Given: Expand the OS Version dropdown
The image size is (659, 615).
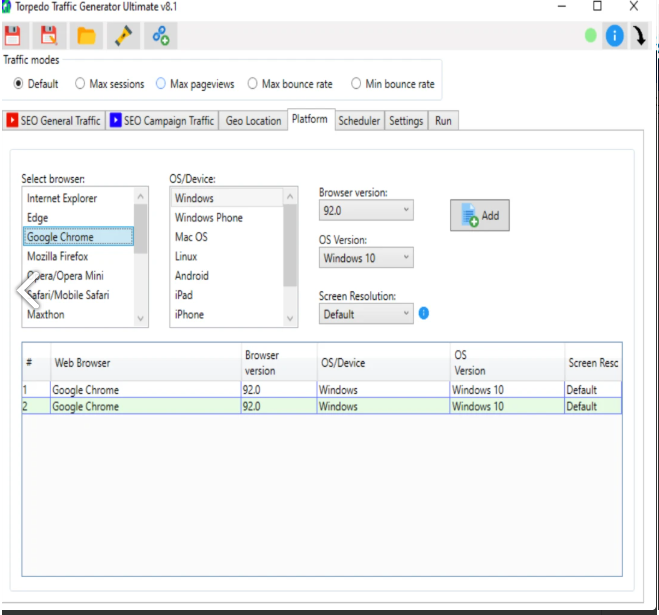Looking at the screenshot, I should (x=366, y=258).
